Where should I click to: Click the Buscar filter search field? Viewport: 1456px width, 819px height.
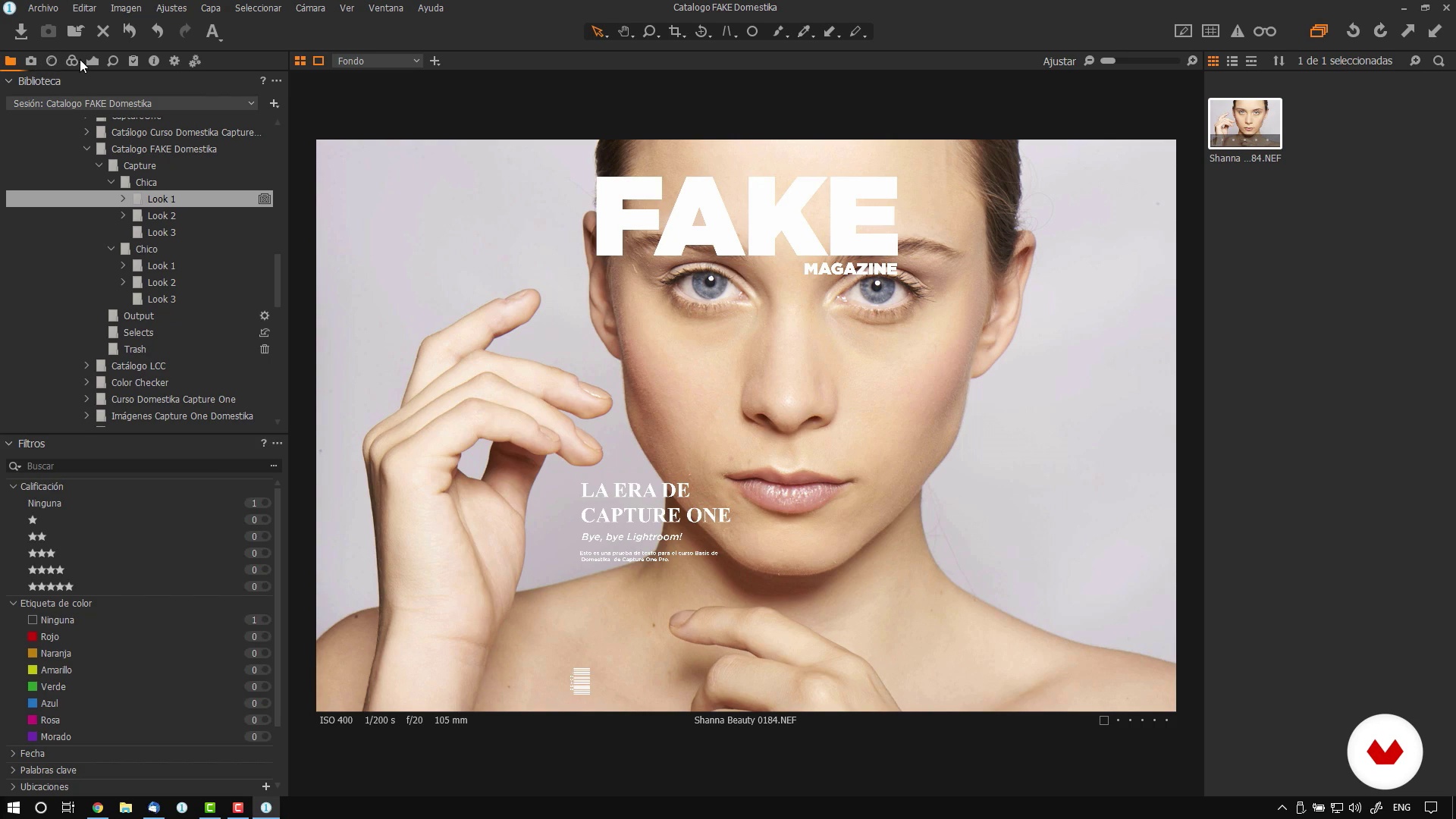click(144, 466)
